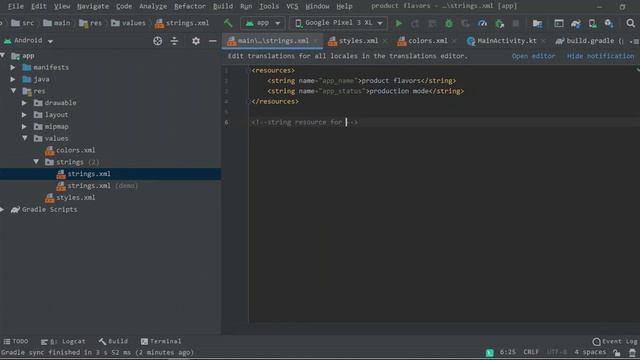Switch to the build.gradle tab
640x360 pixels.
coord(590,41)
